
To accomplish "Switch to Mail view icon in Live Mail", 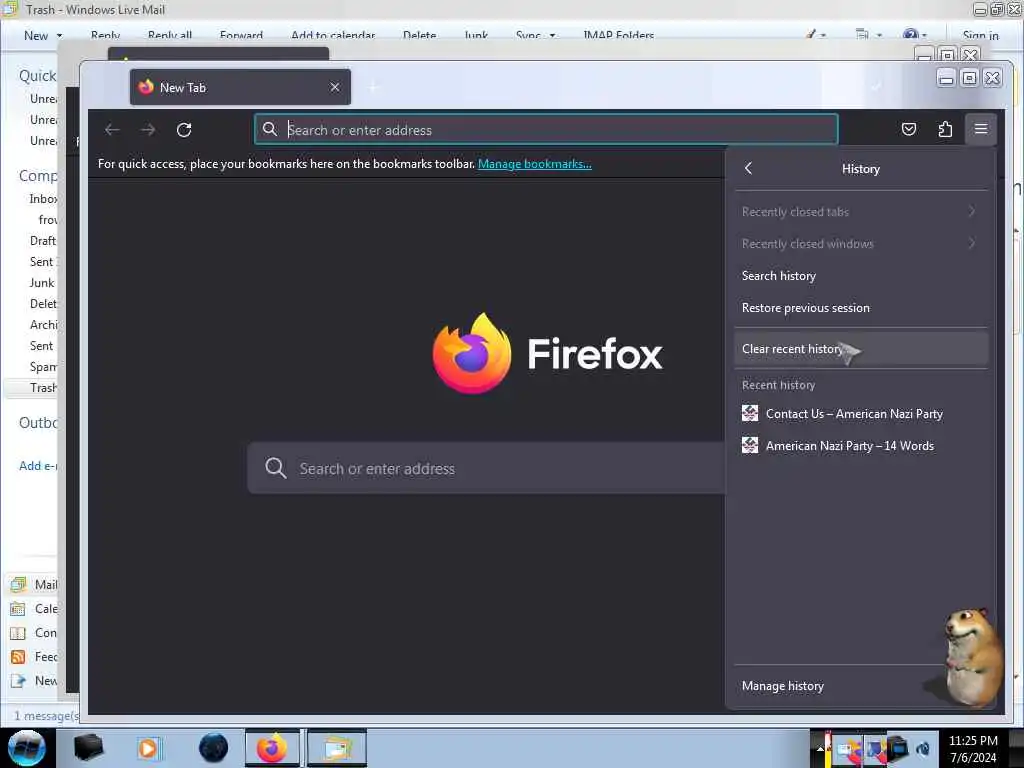I will click(x=18, y=584).
